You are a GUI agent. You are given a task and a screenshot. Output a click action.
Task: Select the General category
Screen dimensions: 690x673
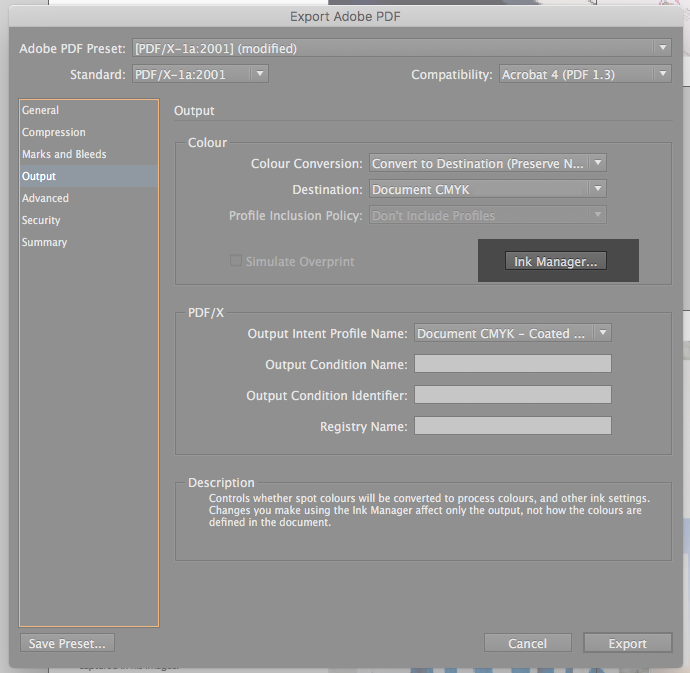[x=88, y=110]
